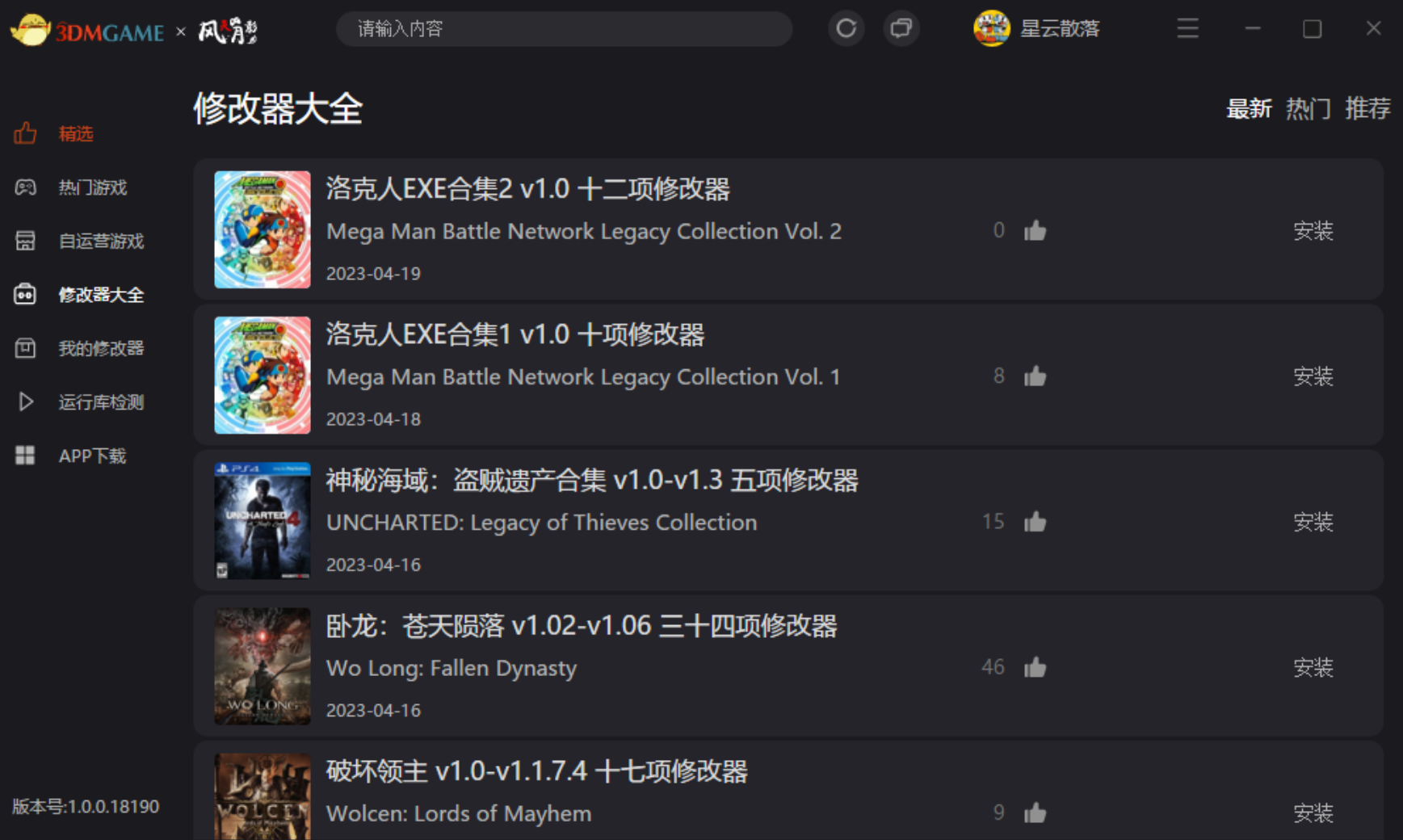Click the 3DMGAME logo

point(87,31)
